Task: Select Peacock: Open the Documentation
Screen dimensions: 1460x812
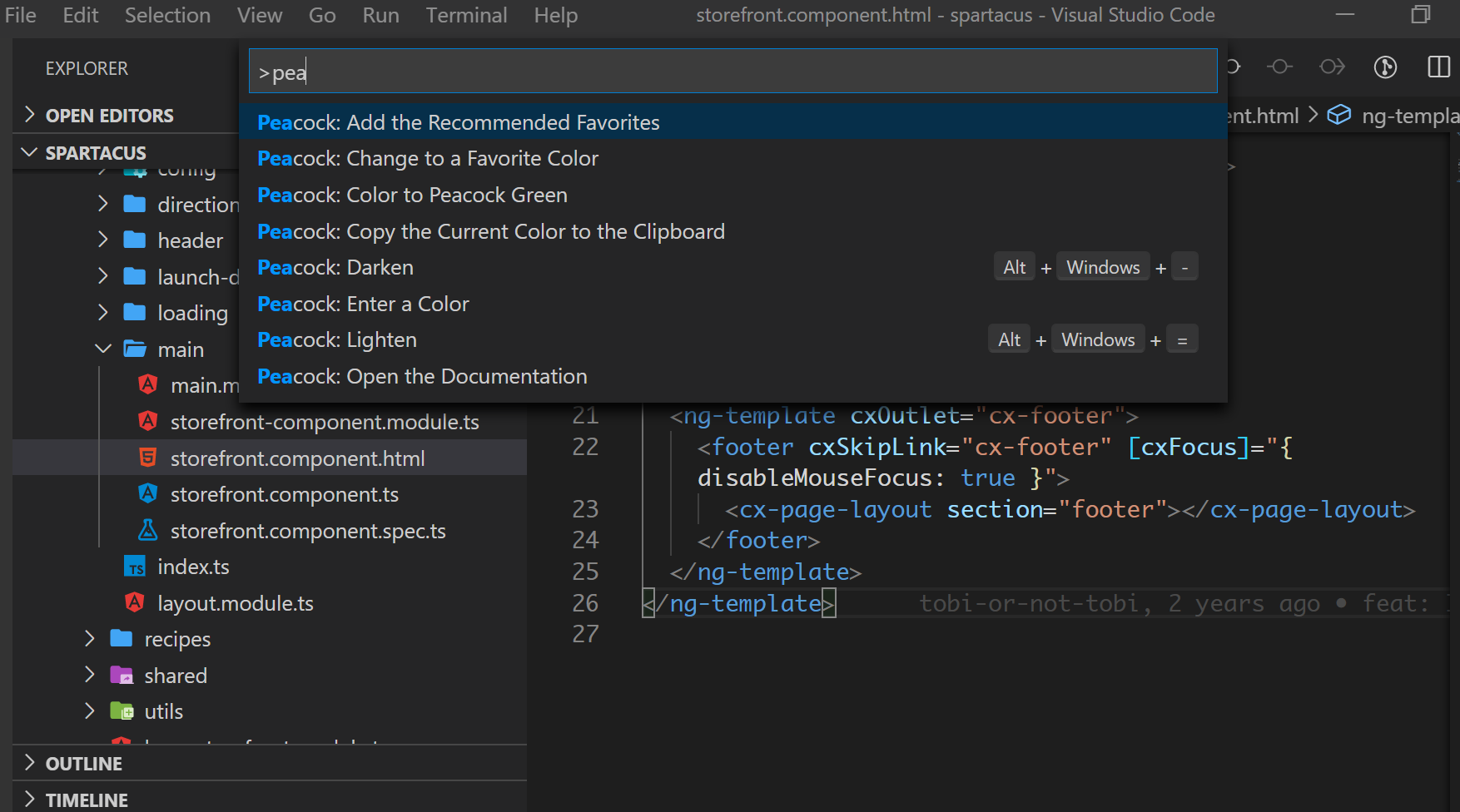Action: pos(421,376)
